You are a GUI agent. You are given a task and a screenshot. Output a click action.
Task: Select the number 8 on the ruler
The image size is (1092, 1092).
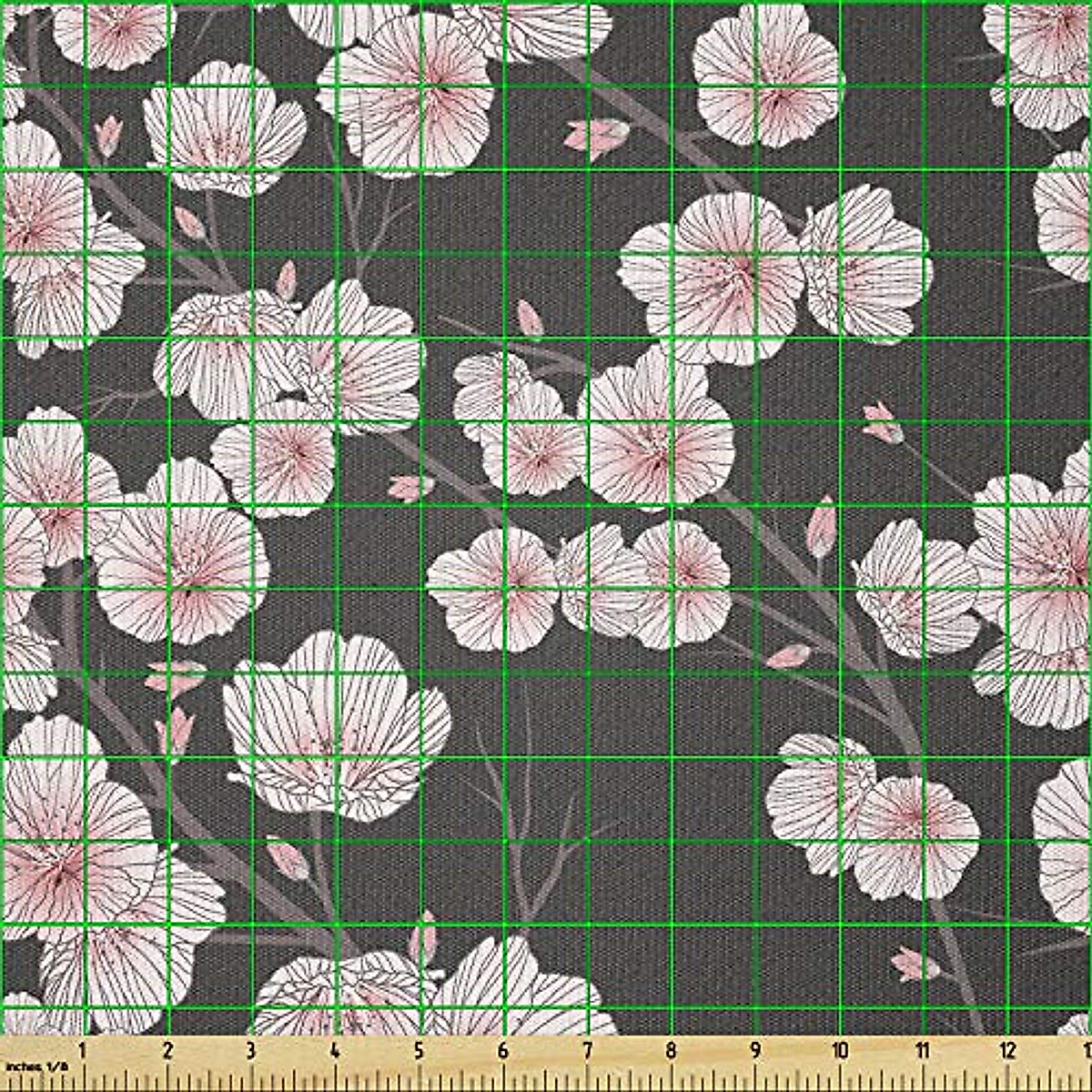[x=671, y=1049]
